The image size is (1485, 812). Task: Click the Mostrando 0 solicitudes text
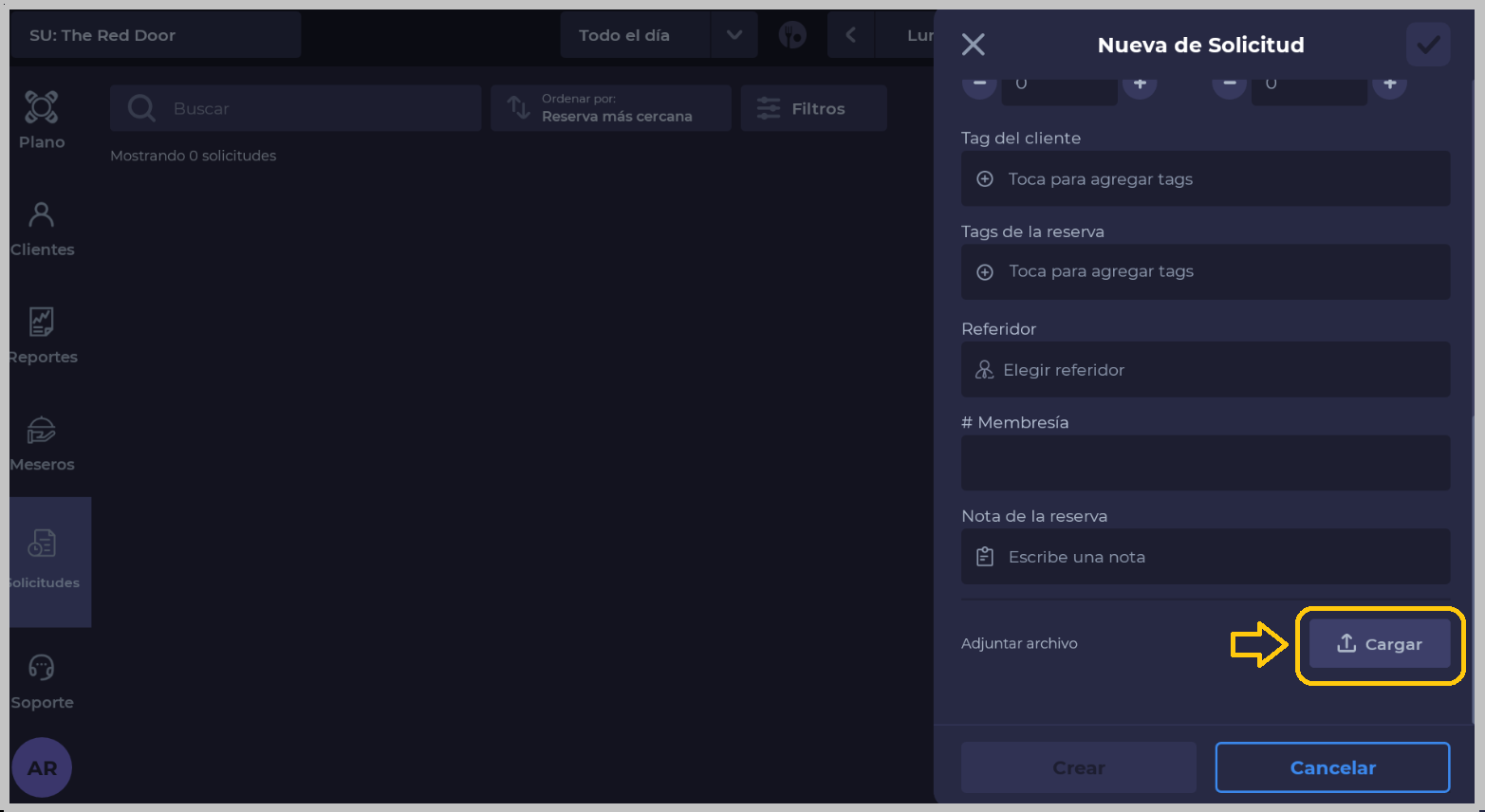pyautogui.click(x=194, y=156)
